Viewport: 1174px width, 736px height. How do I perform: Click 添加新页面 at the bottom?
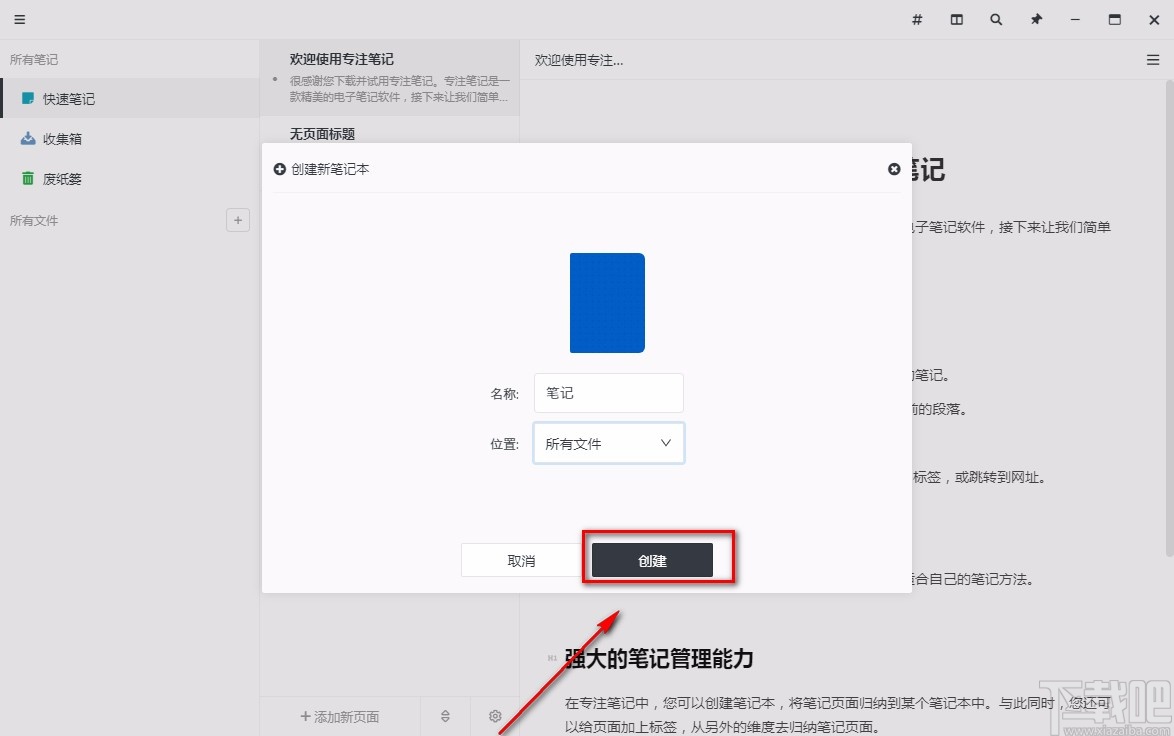pos(340,717)
